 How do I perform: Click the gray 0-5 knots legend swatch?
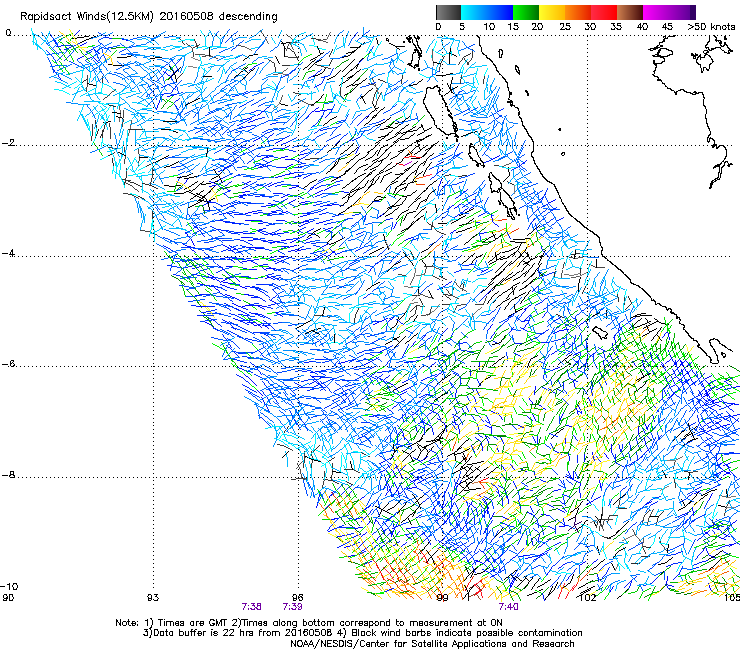tap(448, 12)
